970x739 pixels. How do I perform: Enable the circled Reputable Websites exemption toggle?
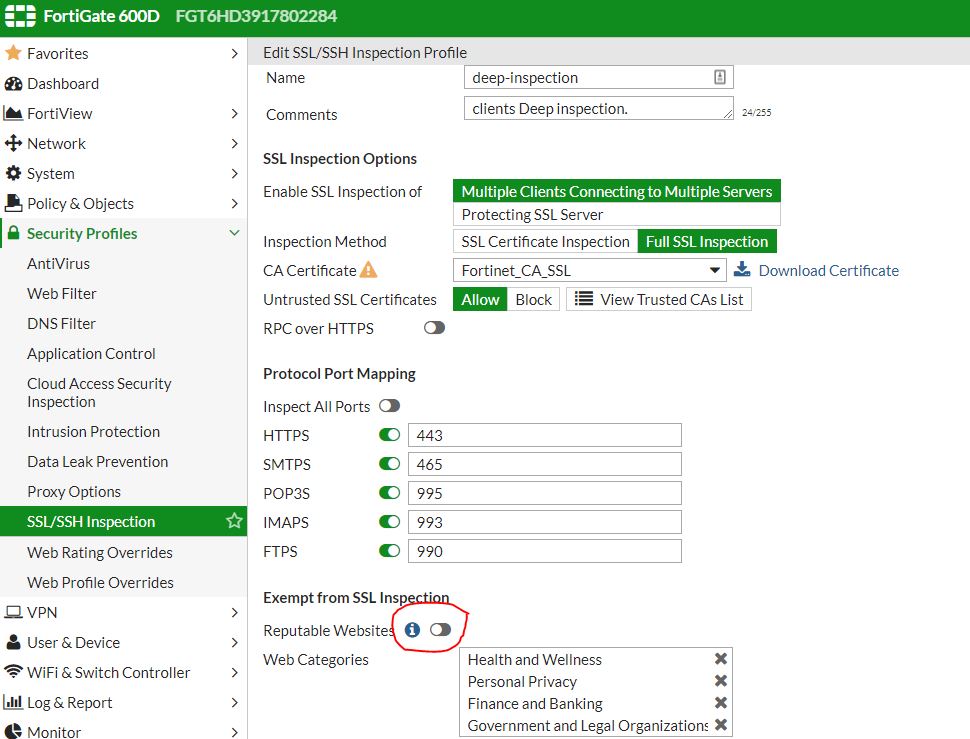(x=441, y=630)
